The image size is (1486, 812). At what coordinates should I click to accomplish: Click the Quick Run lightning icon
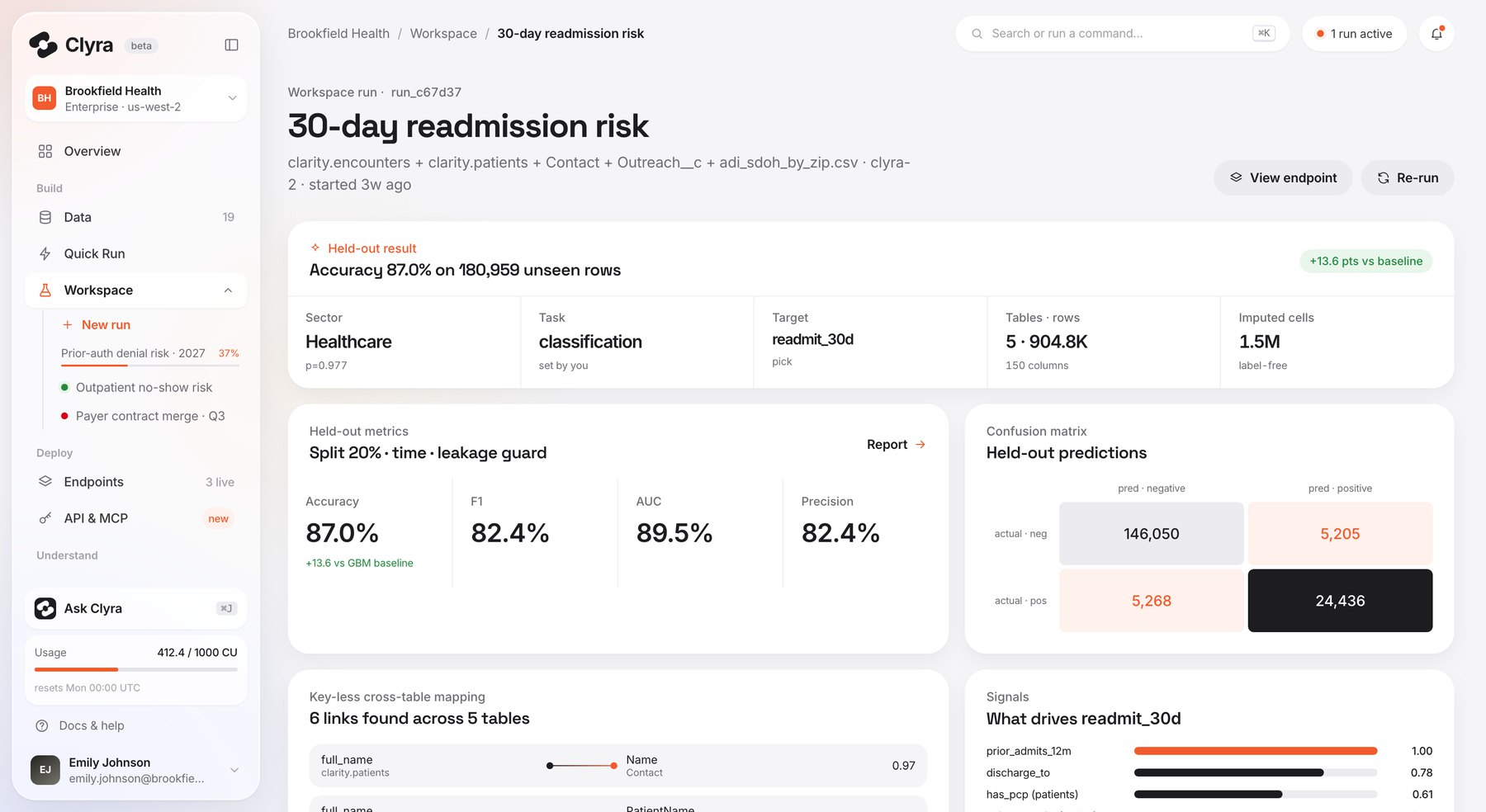(x=45, y=253)
